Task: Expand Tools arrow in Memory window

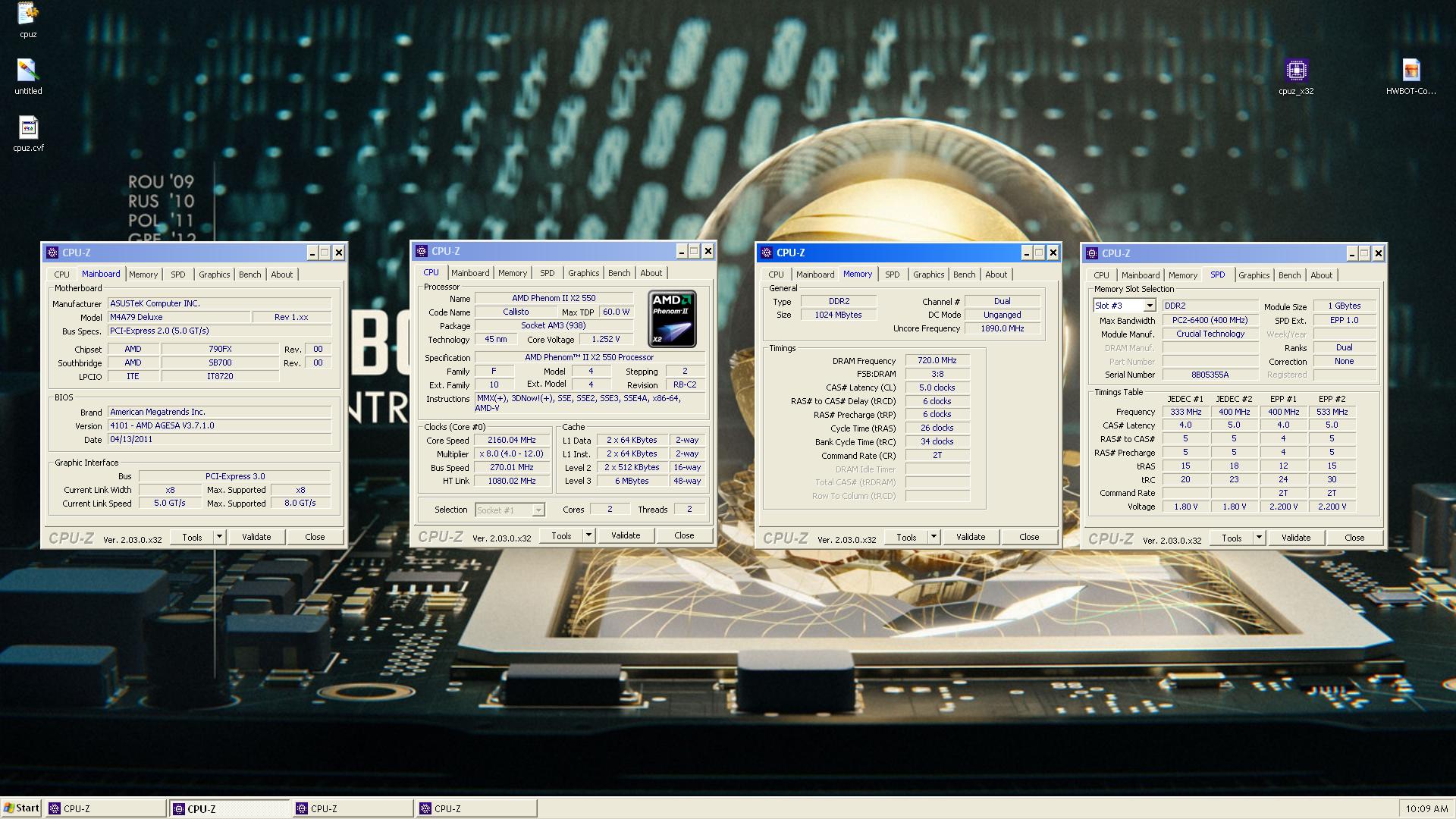Action: [x=934, y=537]
